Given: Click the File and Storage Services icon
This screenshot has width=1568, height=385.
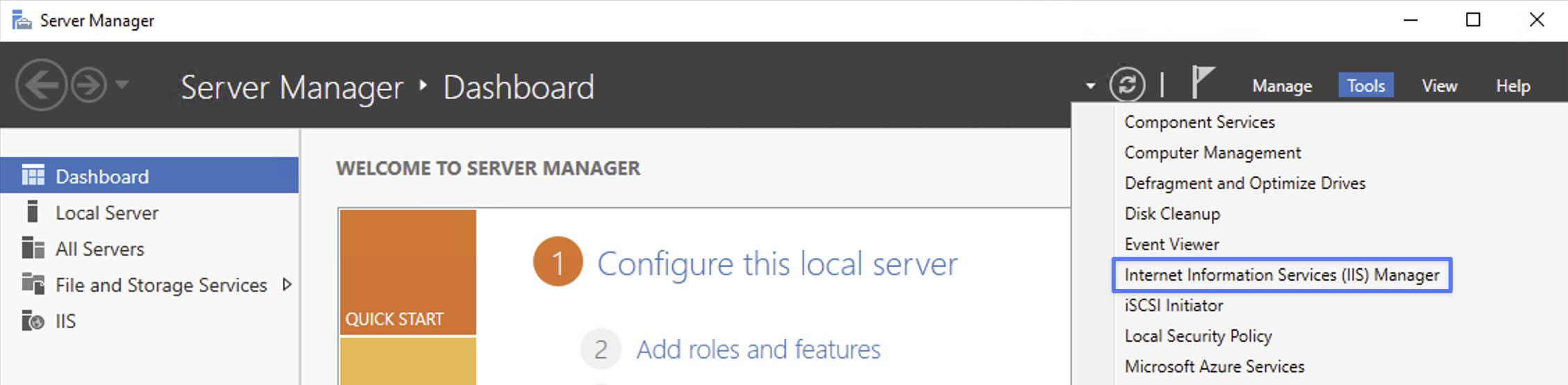Looking at the screenshot, I should 33,284.
